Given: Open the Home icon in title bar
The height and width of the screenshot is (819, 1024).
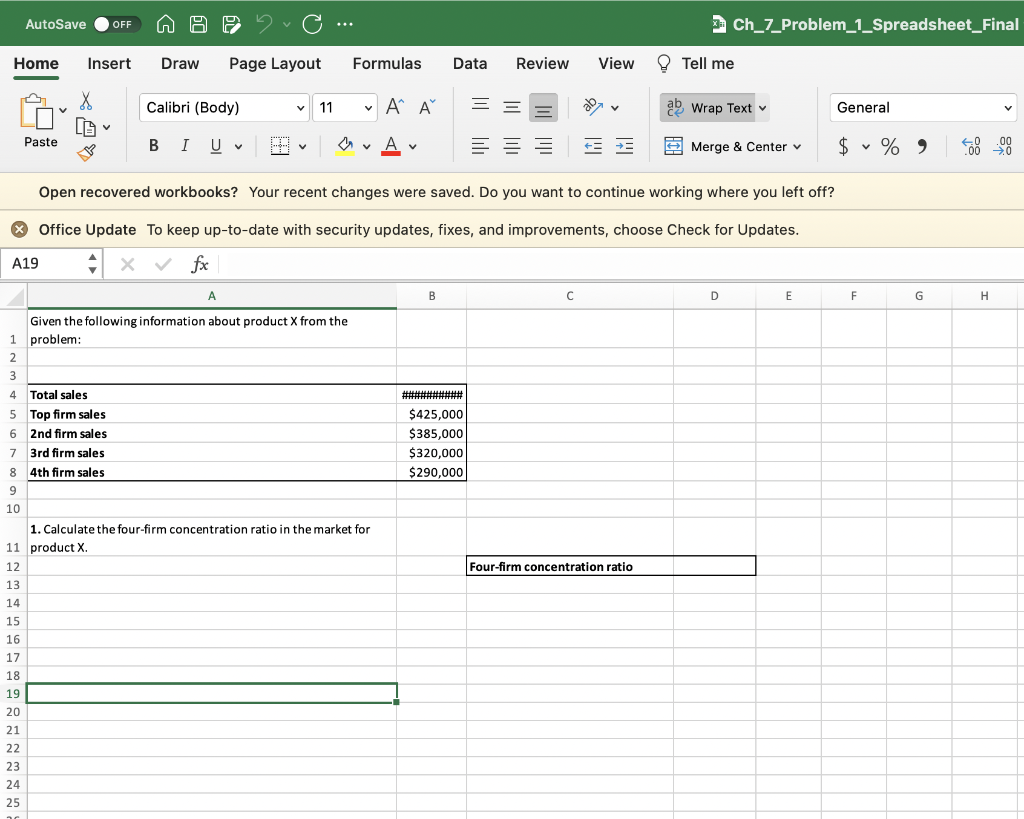Looking at the screenshot, I should click(165, 24).
